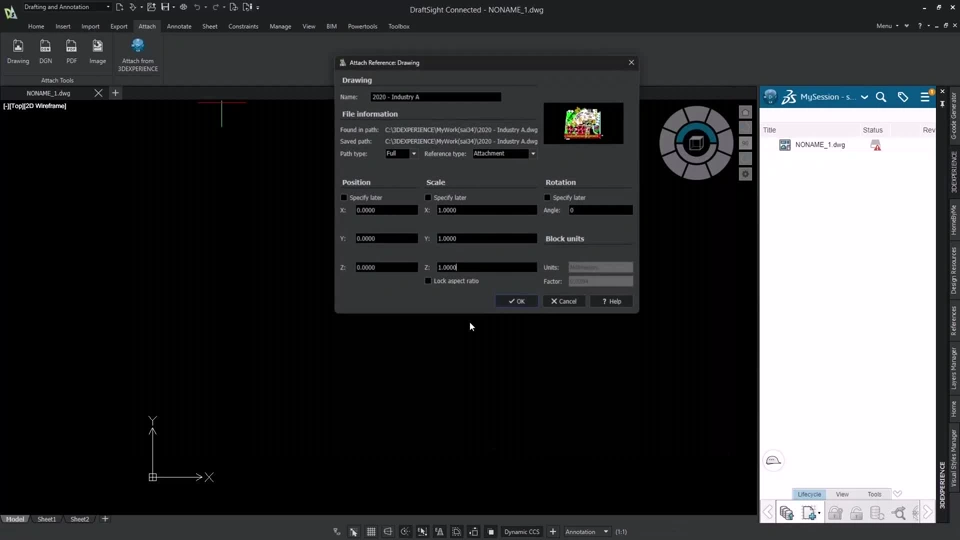Screen dimensions: 960x540
Task: Open the Constraints ribbon tab
Action: click(243, 26)
